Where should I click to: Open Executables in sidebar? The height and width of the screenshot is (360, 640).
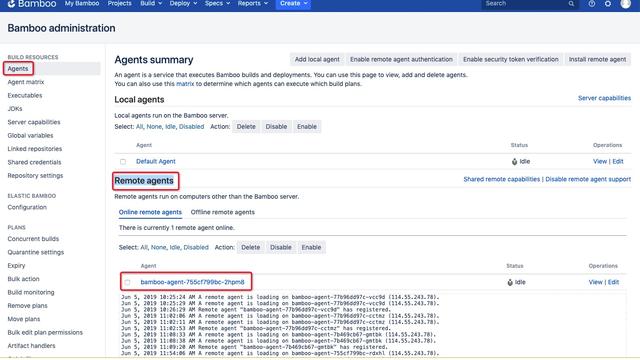(x=25, y=96)
